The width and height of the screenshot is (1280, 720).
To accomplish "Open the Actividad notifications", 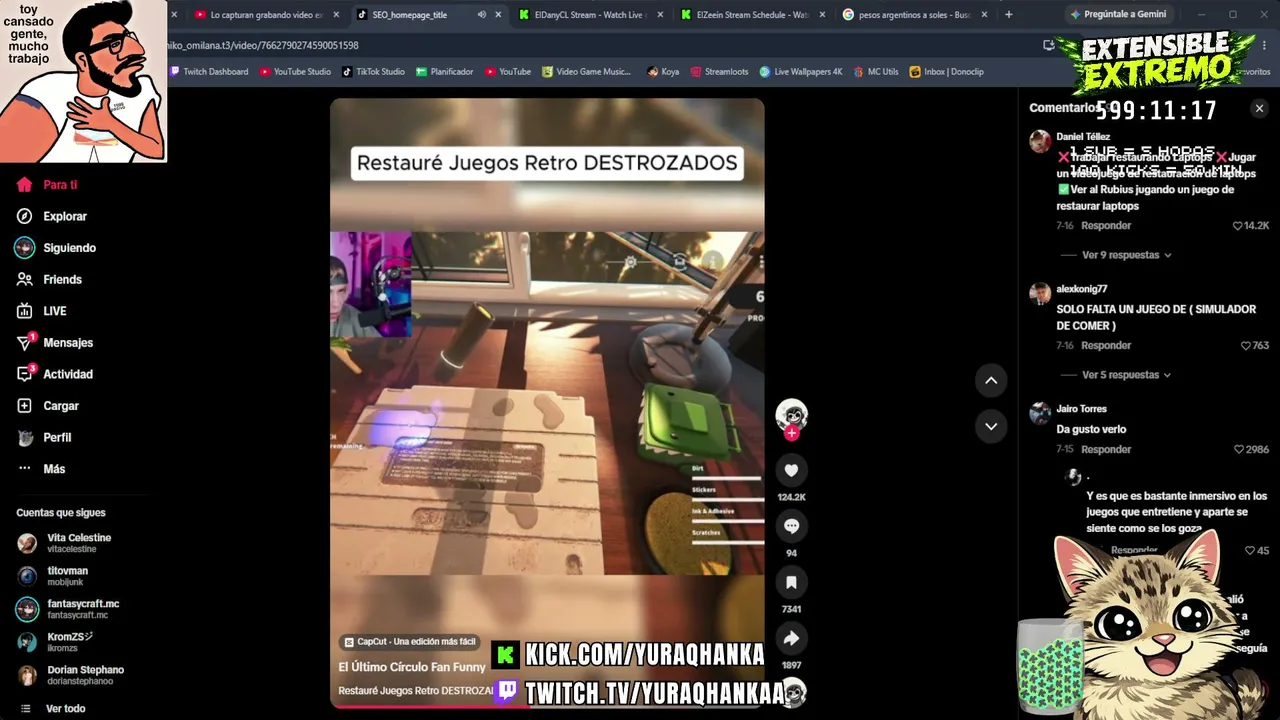I will [55, 374].
